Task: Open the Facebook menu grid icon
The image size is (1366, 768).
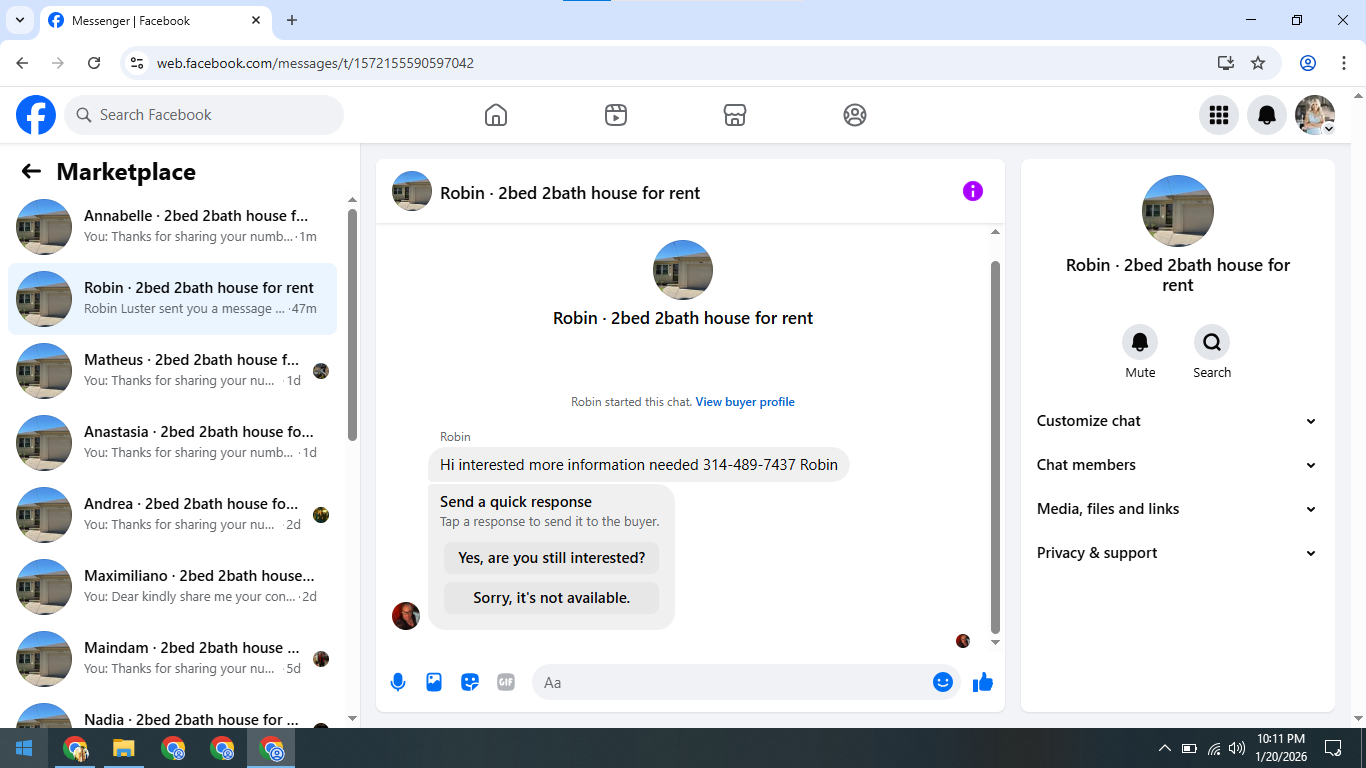Action: pyautogui.click(x=1219, y=115)
